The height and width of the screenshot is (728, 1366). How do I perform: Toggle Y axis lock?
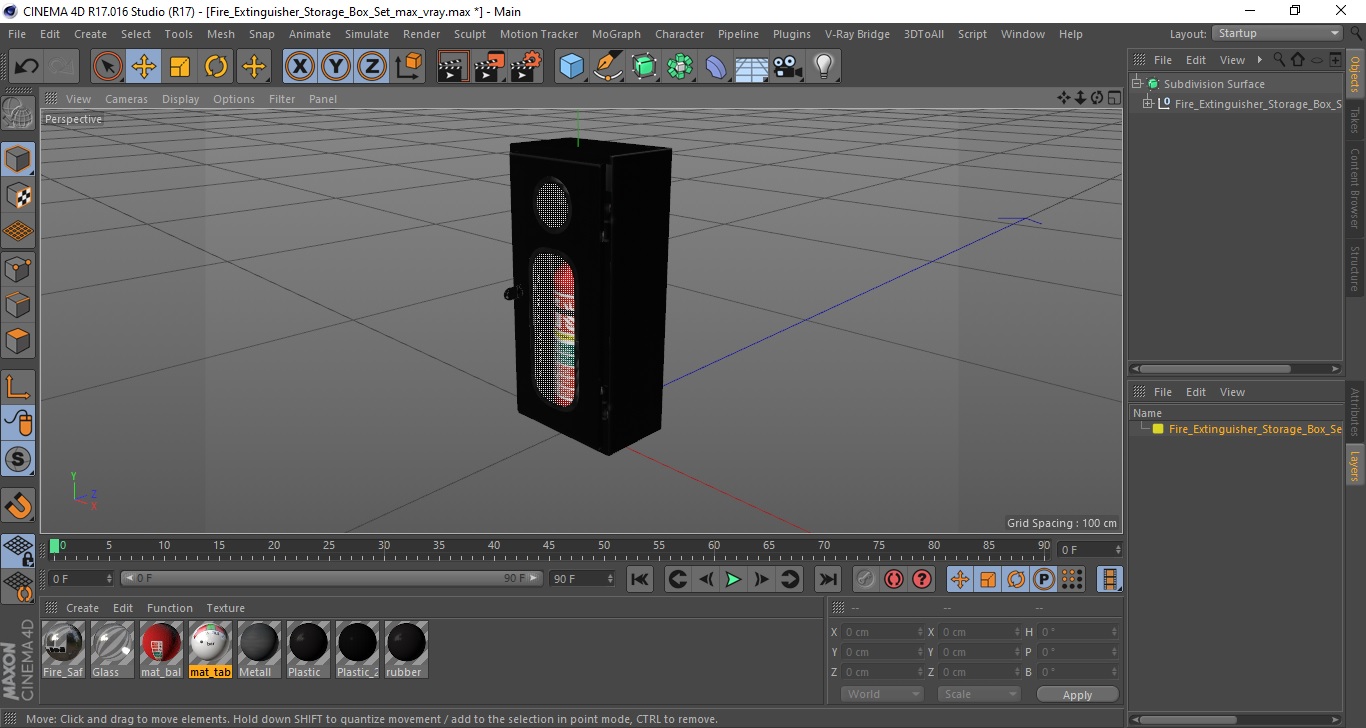click(335, 67)
